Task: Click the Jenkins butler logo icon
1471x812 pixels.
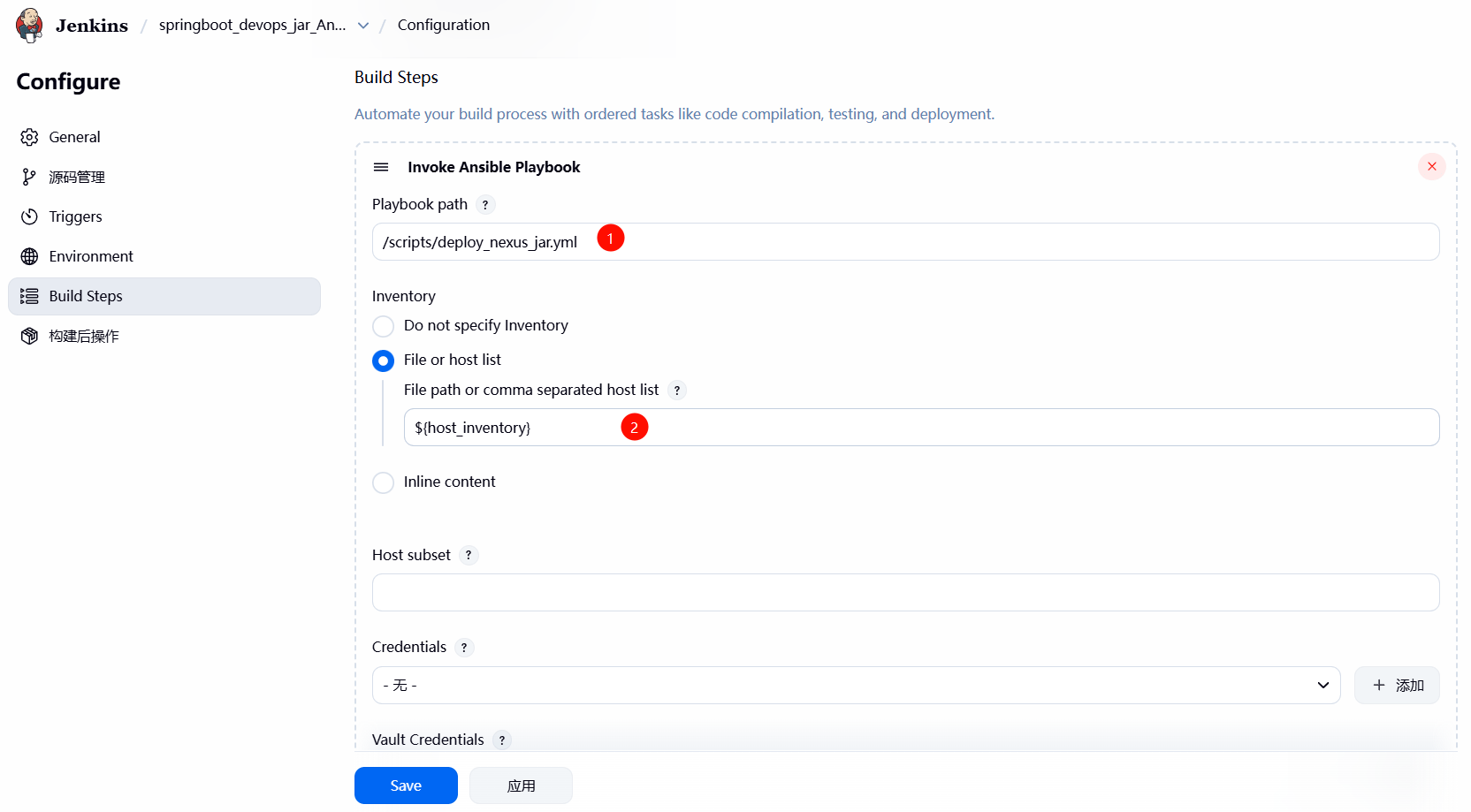Action: point(30,25)
